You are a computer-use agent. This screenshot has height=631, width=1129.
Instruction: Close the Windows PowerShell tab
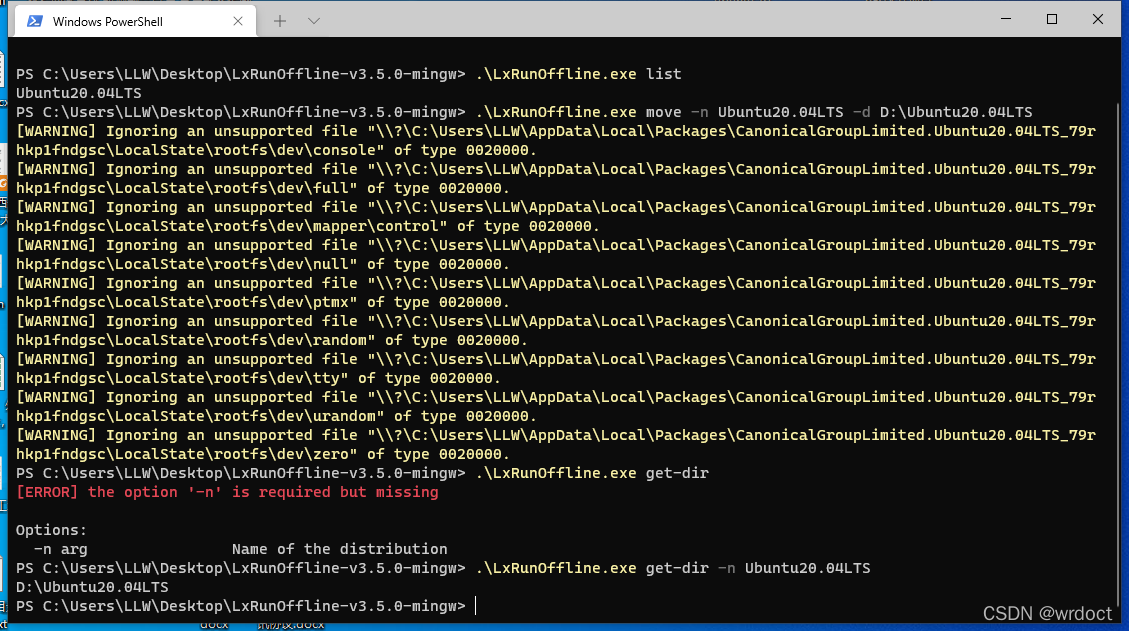click(x=237, y=19)
